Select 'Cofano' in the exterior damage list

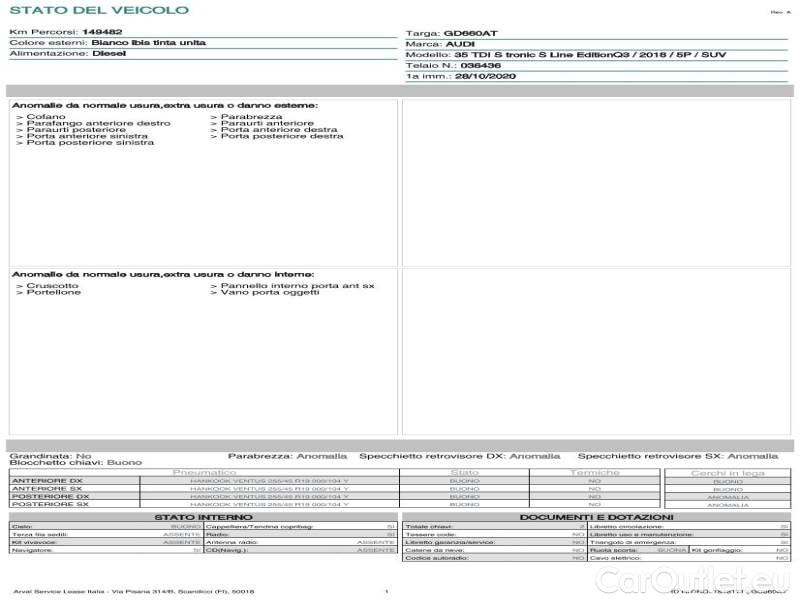[x=46, y=117]
